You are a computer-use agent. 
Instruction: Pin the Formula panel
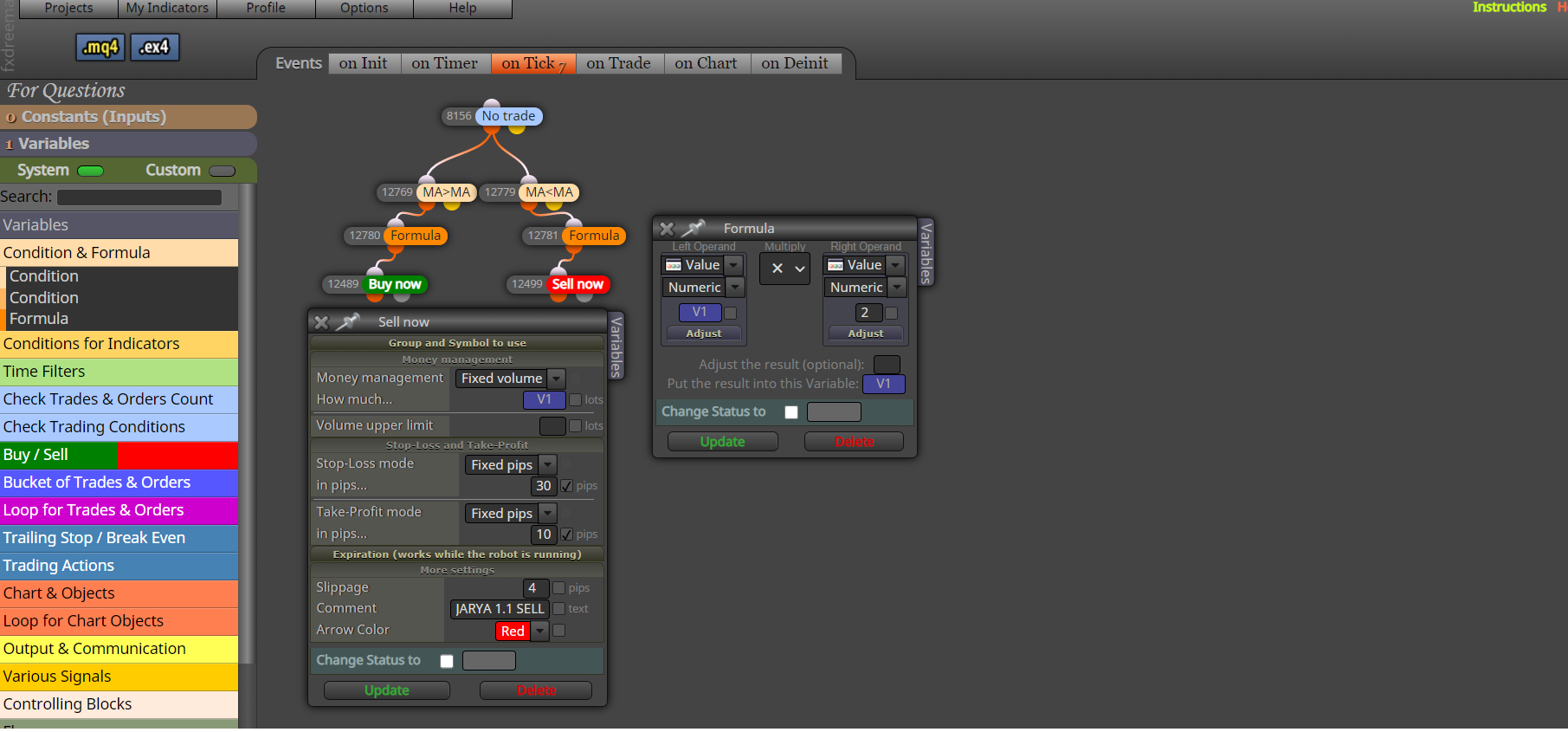pyautogui.click(x=694, y=229)
